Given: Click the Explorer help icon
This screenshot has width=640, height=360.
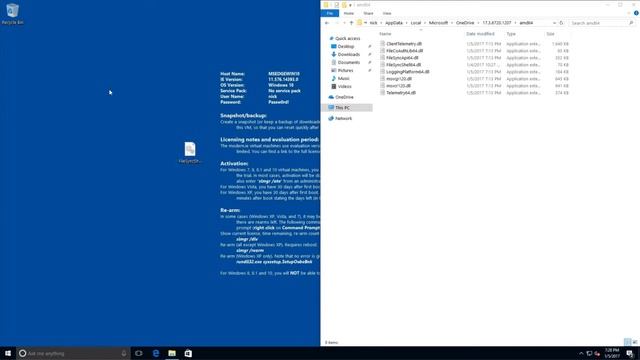Looking at the screenshot, I should [636, 13].
